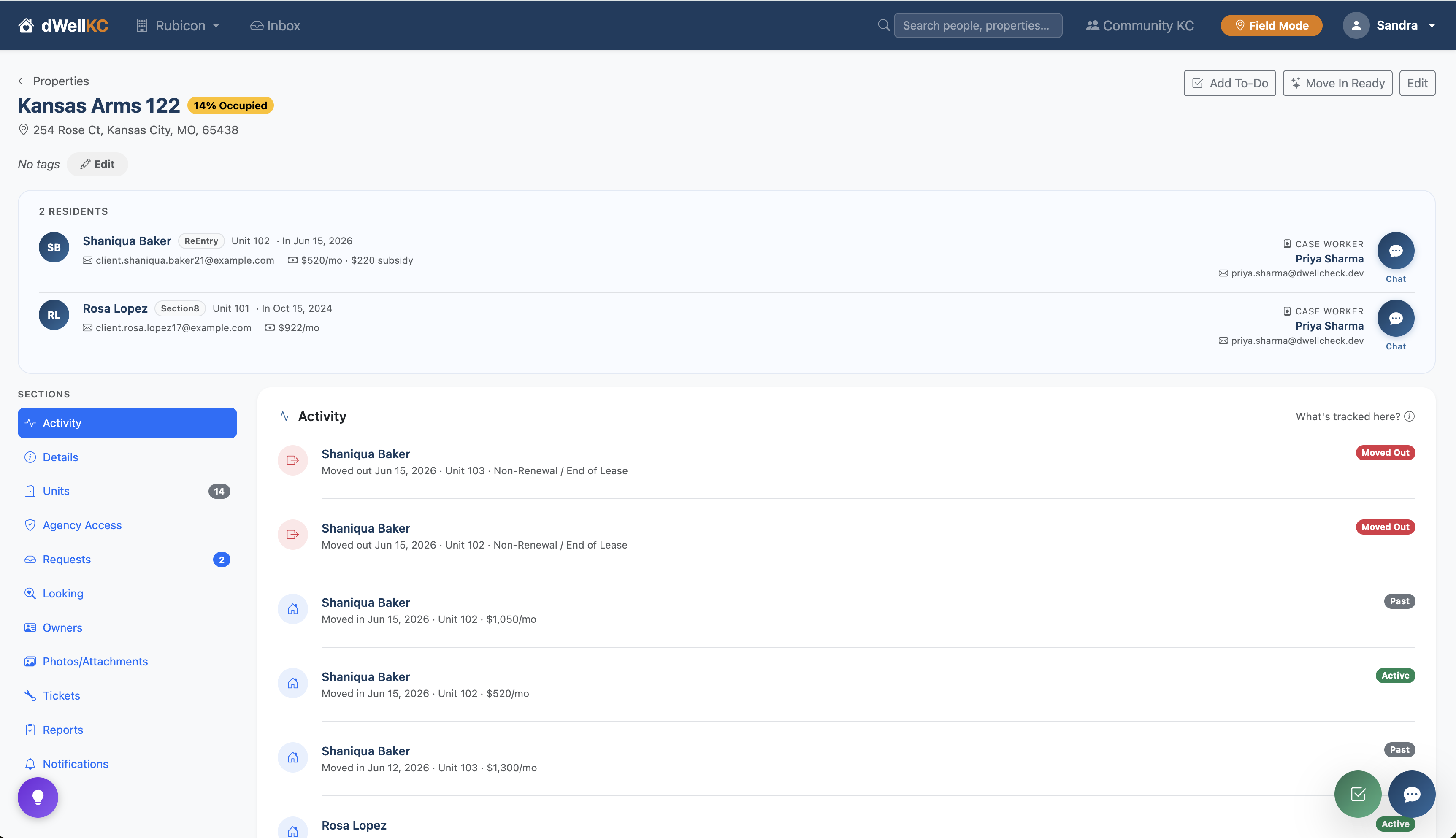Click the 14% Occupied badge

[230, 105]
